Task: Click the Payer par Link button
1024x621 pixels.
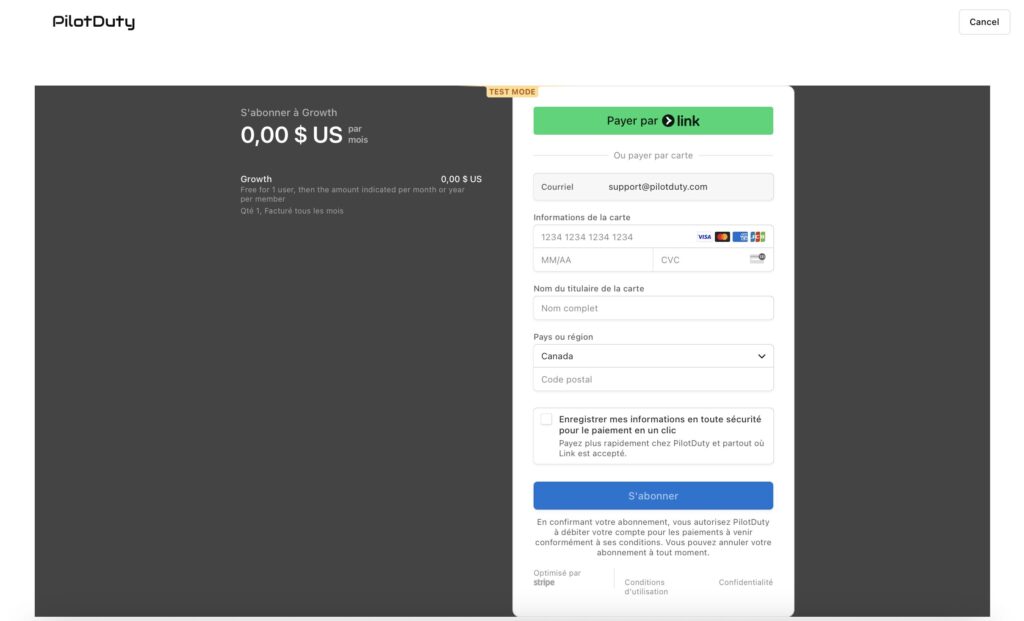Action: [653, 120]
